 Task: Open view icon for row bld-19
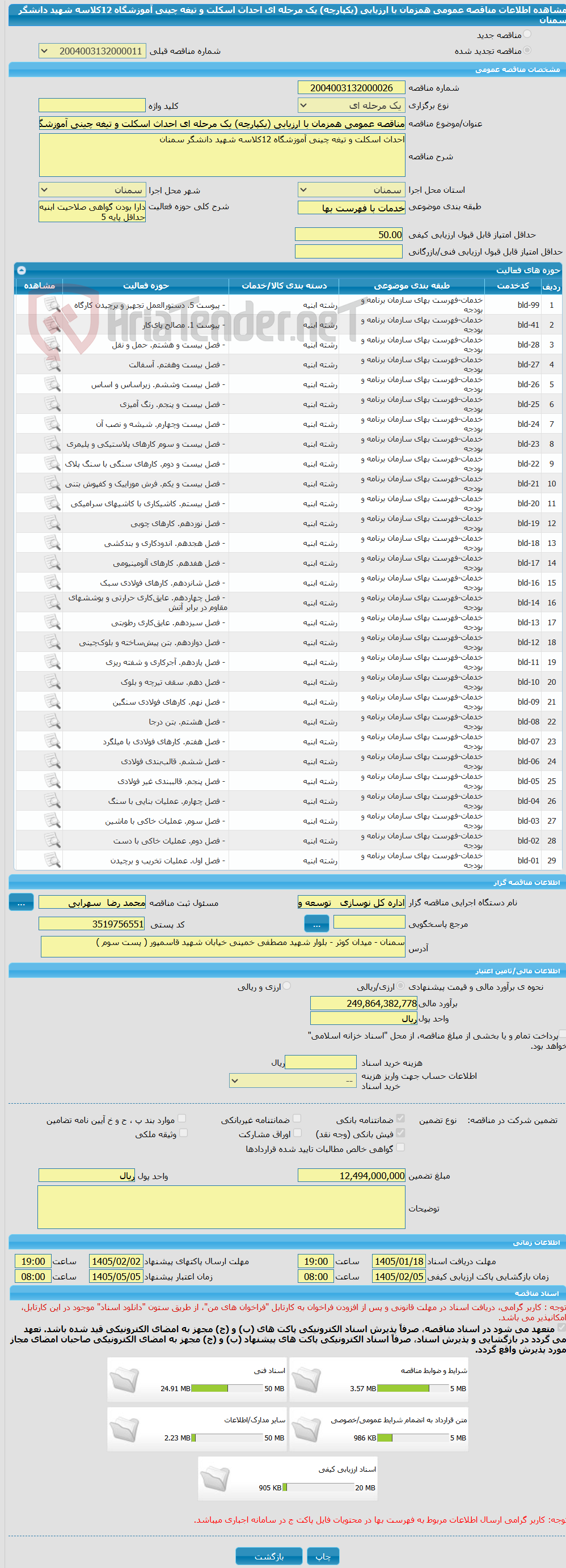[x=52, y=523]
